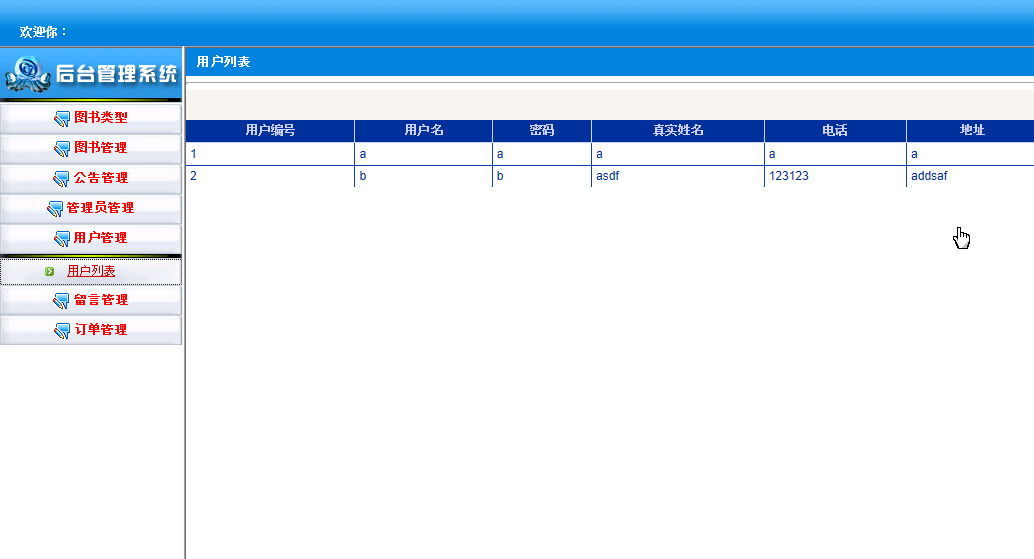Click the 用户管理 menu icon
The width and height of the screenshot is (1034, 559).
pyautogui.click(x=61, y=239)
